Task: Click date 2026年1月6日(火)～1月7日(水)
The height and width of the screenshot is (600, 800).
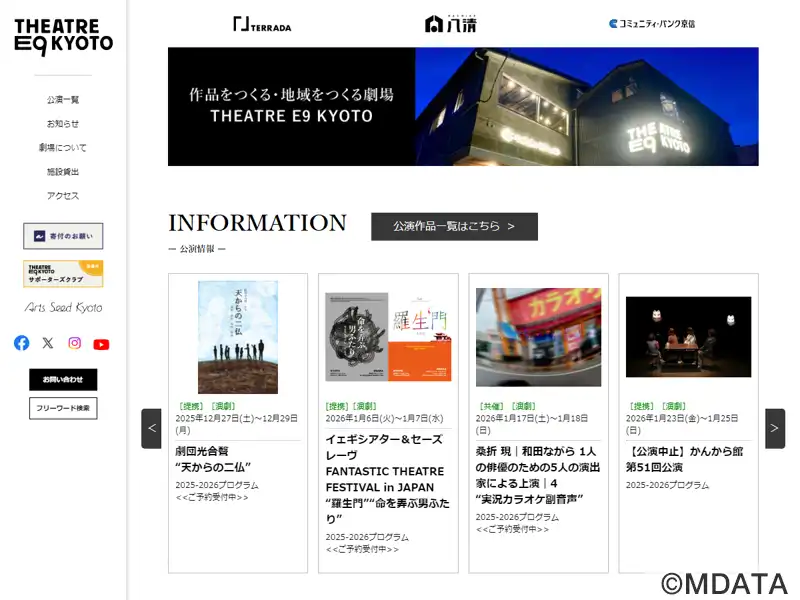Action: 385,418
